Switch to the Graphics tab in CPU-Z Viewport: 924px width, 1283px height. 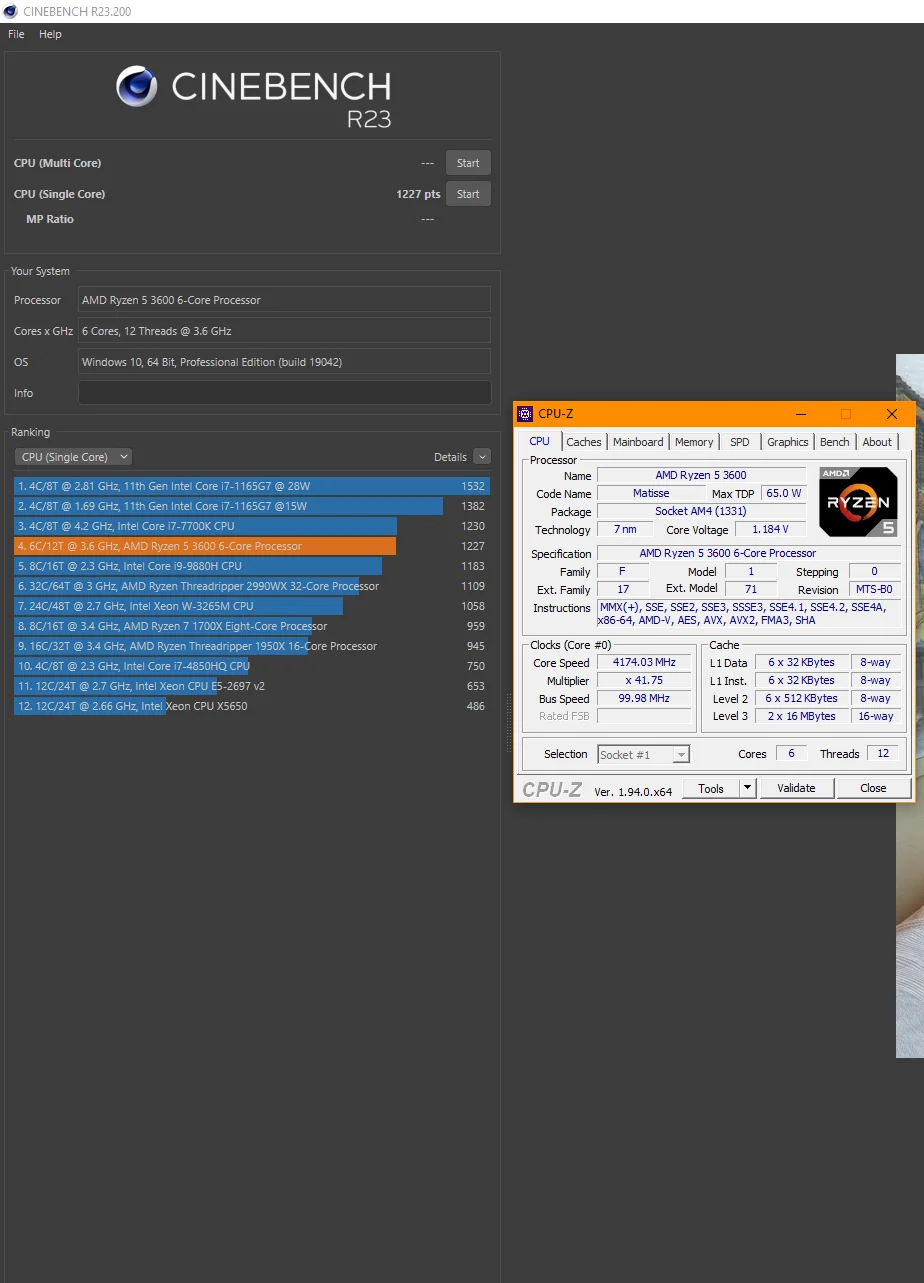(x=788, y=442)
